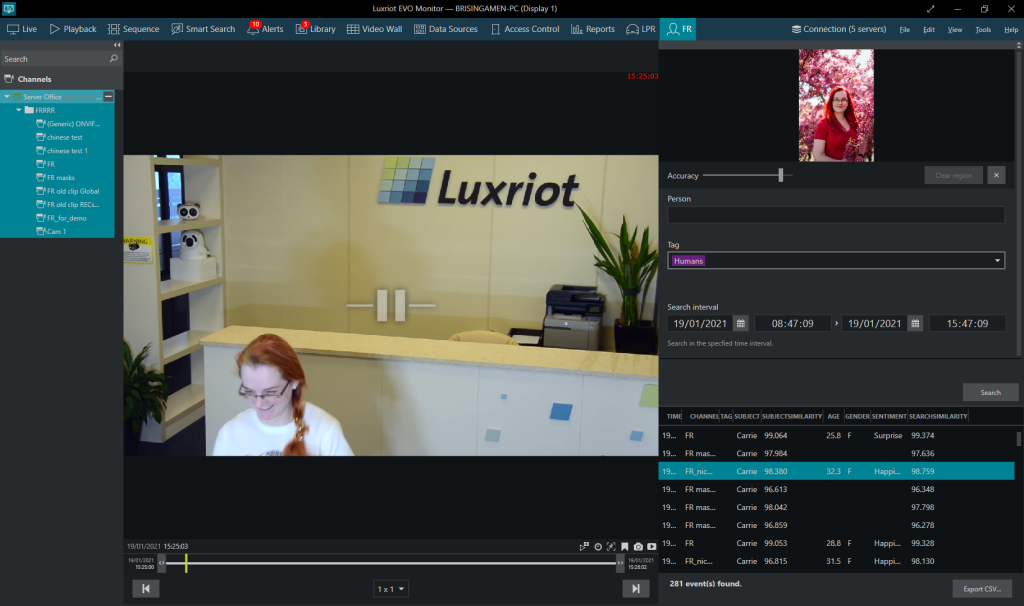1024x606 pixels.
Task: Click the start time 08:47:09 field
Action: click(x=792, y=323)
